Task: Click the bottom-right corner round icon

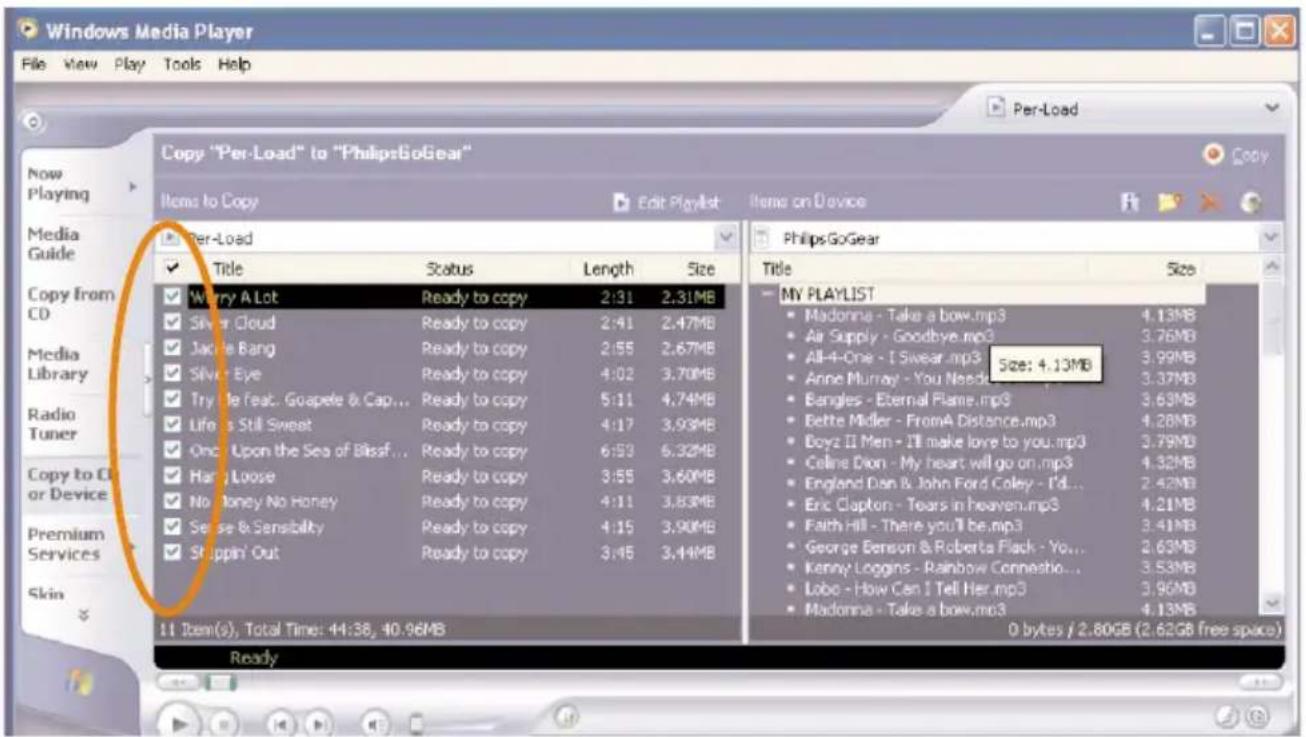Action: (1257, 716)
